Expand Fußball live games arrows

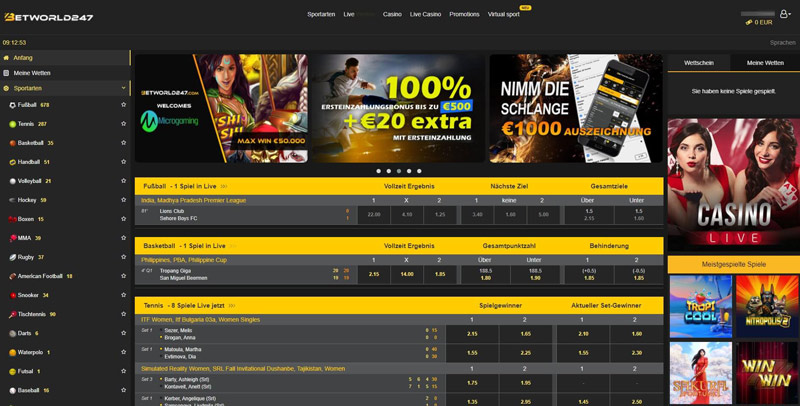pos(223,187)
